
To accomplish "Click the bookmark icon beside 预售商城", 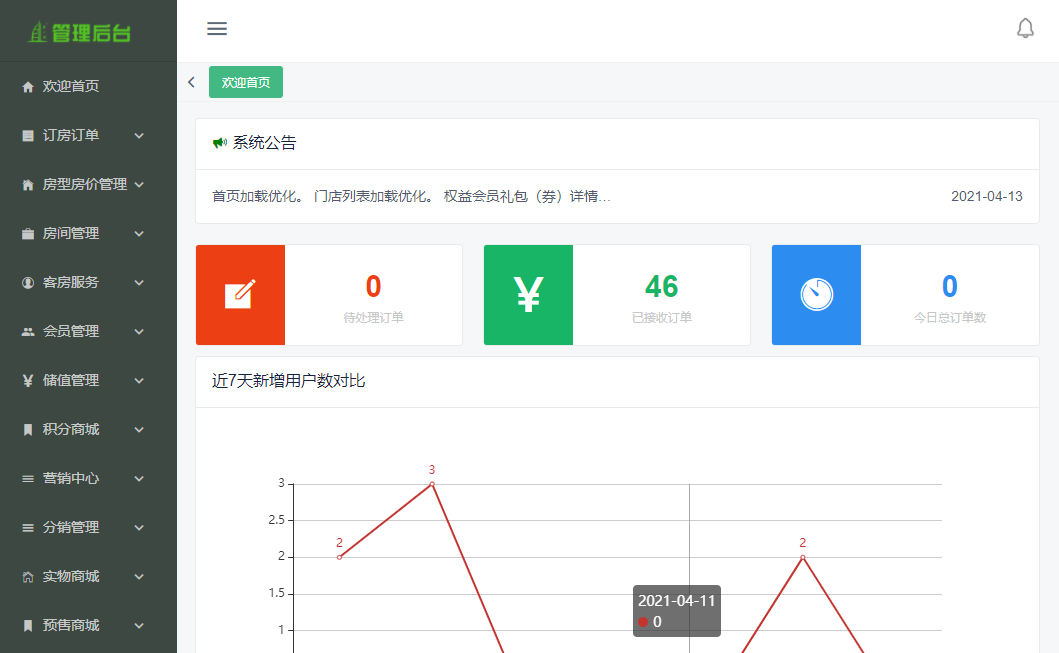I will [28, 625].
